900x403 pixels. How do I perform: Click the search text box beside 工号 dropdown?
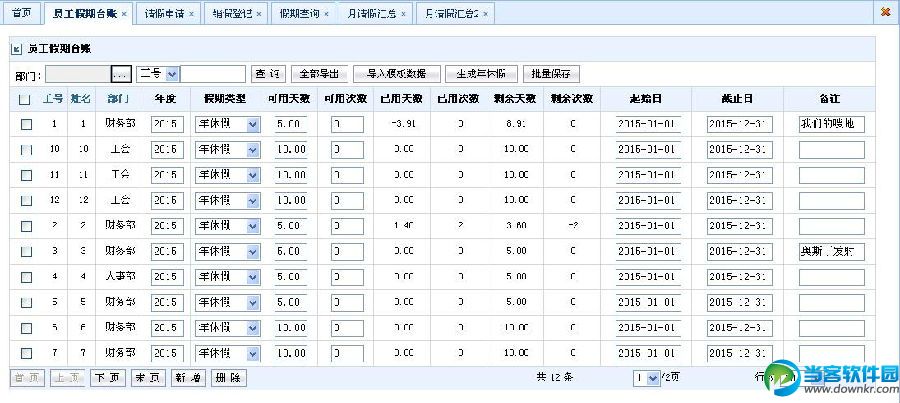[213, 74]
